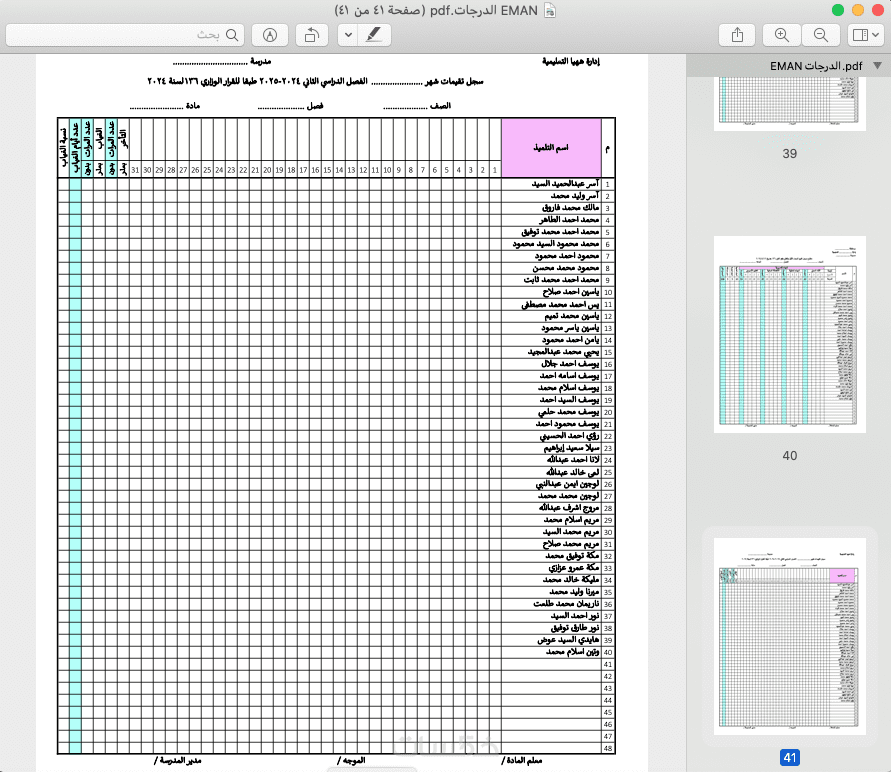
Task: Open the highlight pen options dropdown arrow
Action: (348, 35)
